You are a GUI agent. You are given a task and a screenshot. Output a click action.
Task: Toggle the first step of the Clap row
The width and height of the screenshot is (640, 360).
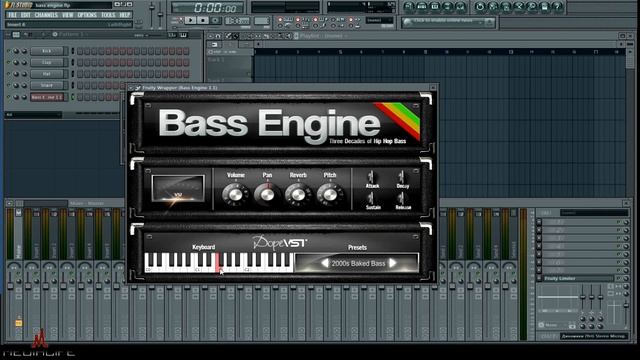tap(80, 62)
